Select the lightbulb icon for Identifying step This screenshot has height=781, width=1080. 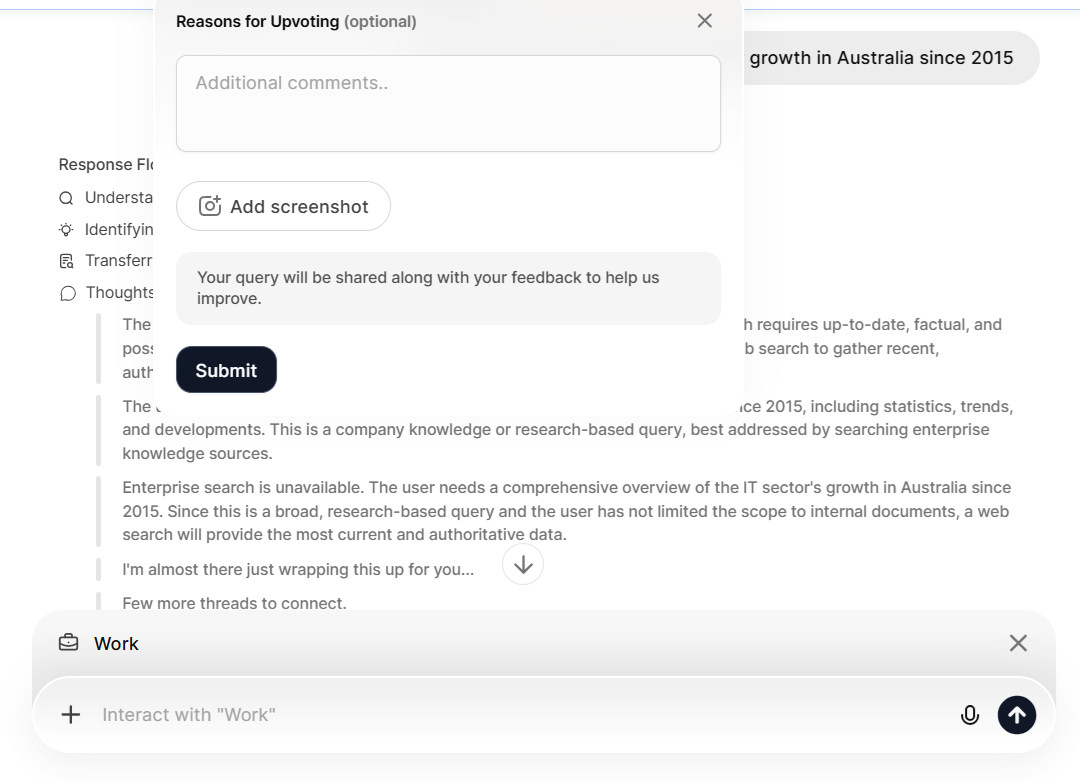(x=67, y=229)
